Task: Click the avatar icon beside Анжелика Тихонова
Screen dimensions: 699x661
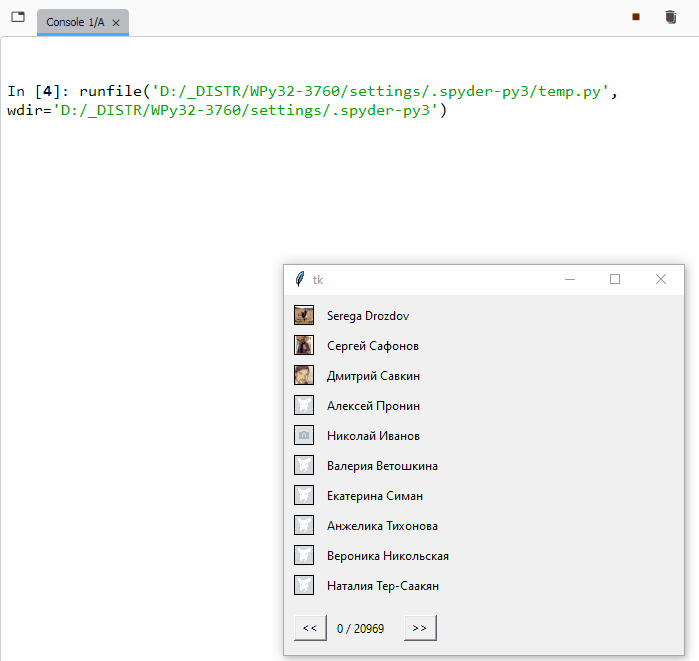Action: tap(304, 526)
